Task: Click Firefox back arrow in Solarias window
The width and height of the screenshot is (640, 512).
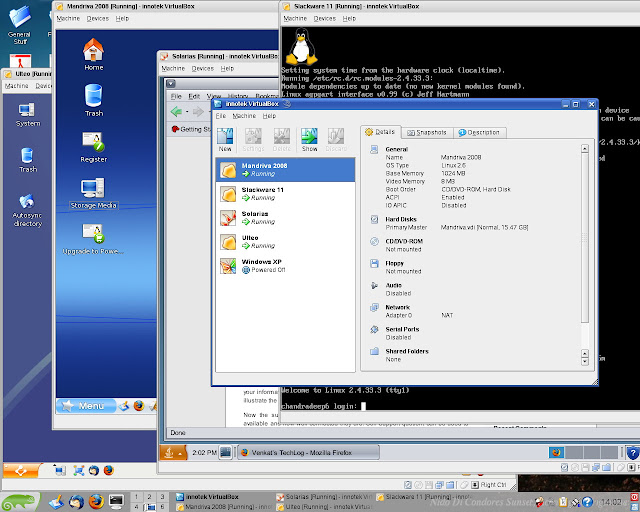Action: pyautogui.click(x=176, y=111)
